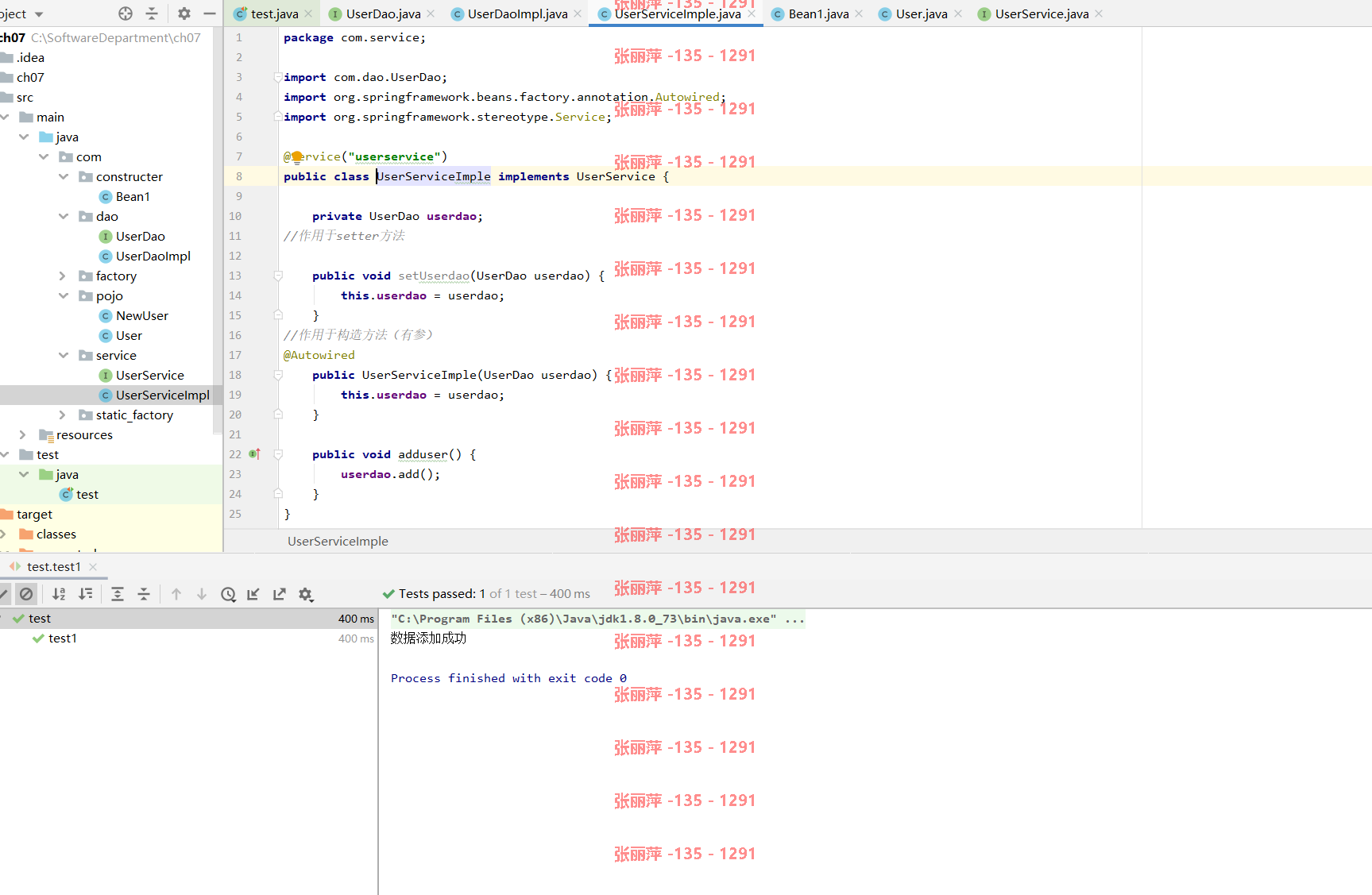Sort test results alphabetically

(x=59, y=594)
